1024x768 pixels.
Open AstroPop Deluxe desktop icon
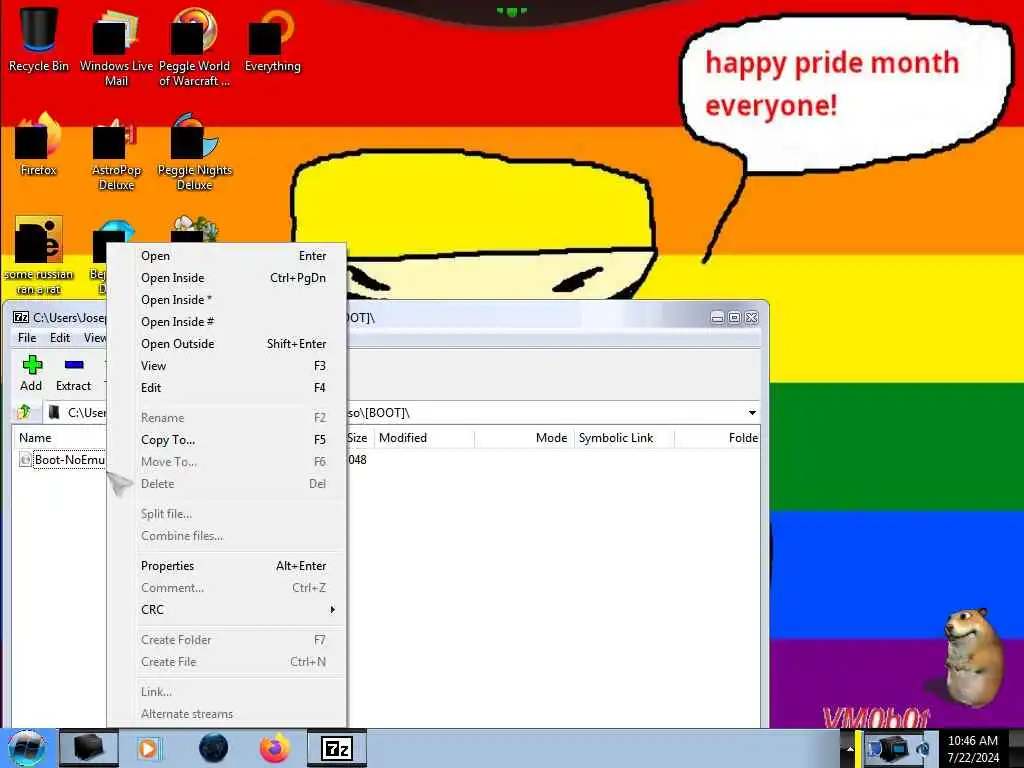click(116, 152)
